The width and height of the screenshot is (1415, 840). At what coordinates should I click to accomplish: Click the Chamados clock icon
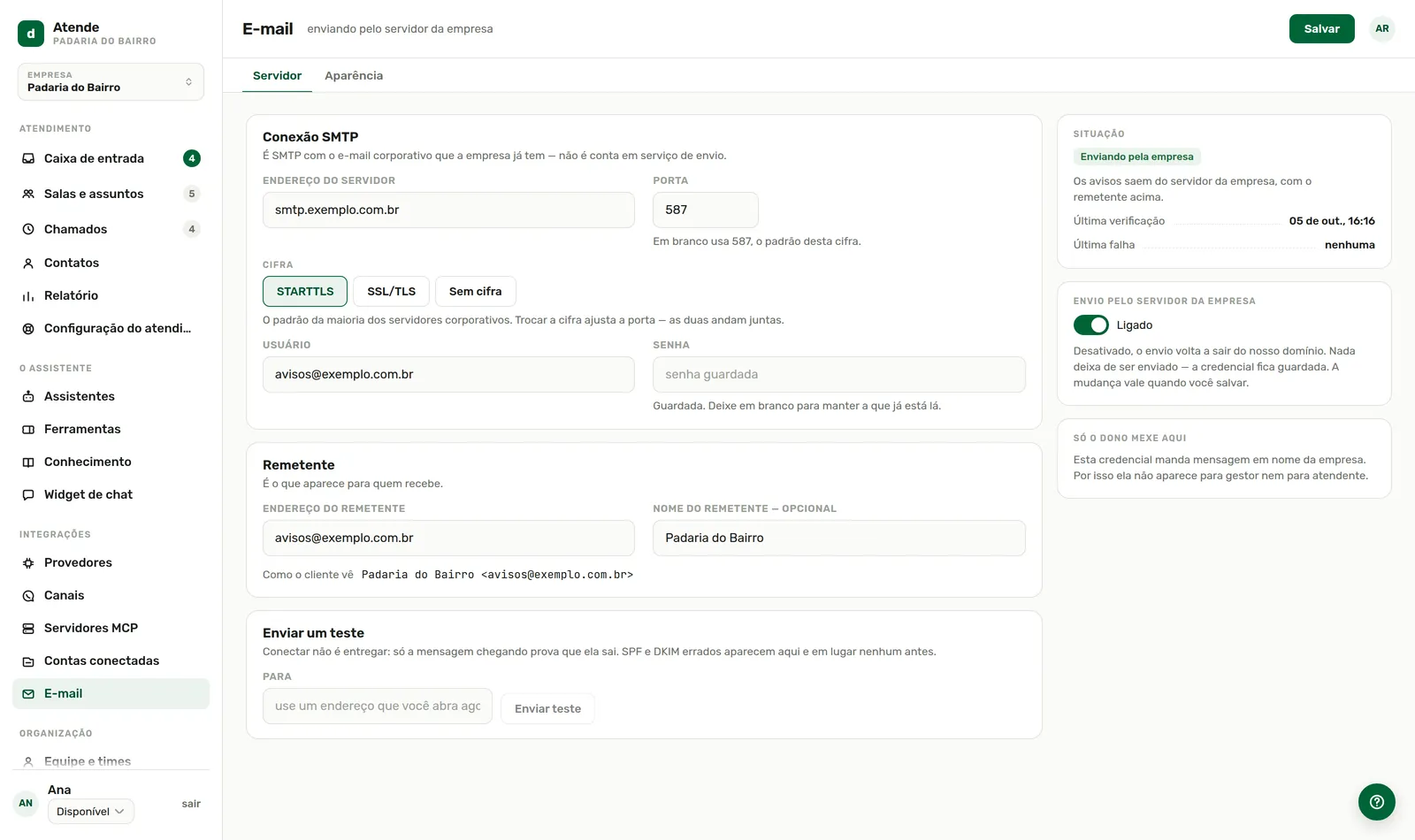pos(28,229)
